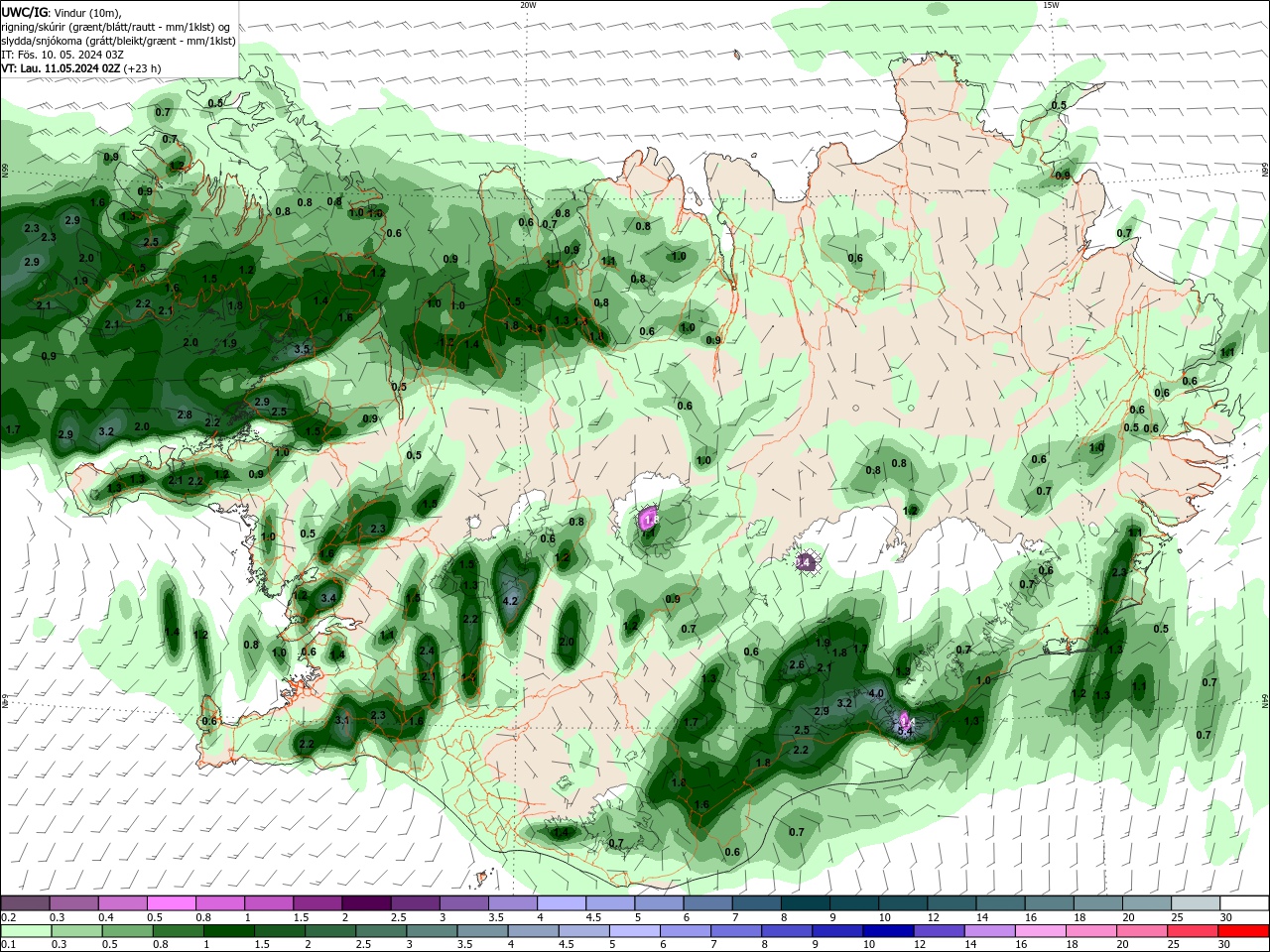Viewport: 1270px width, 952px height.
Task: Click the '14' label in the upper legend
Action: click(x=982, y=917)
